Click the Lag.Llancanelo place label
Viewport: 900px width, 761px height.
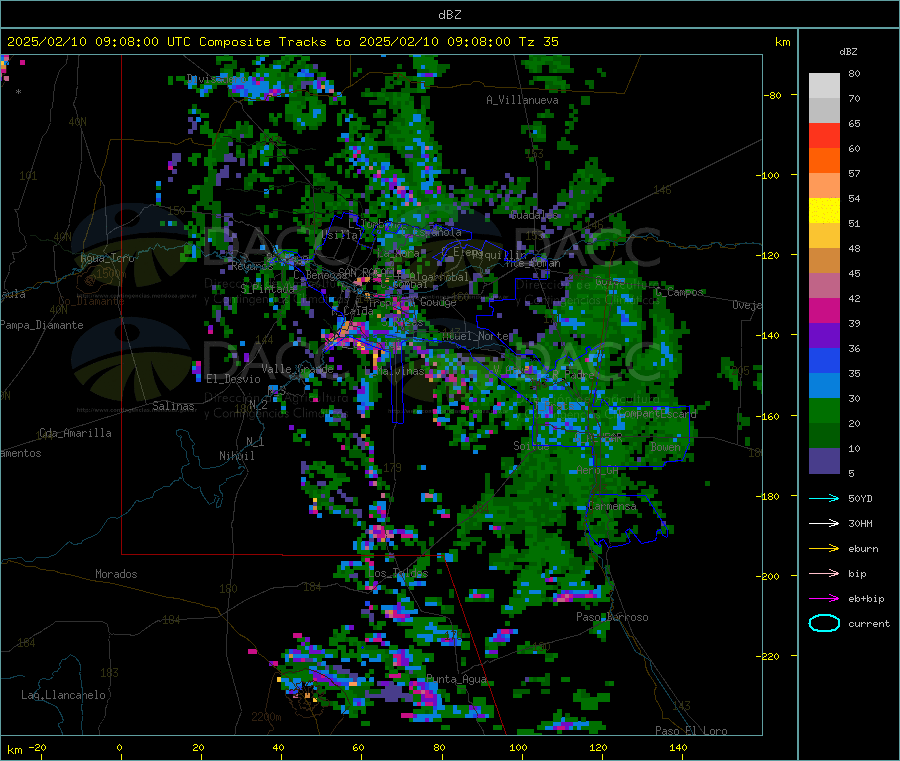point(63,695)
